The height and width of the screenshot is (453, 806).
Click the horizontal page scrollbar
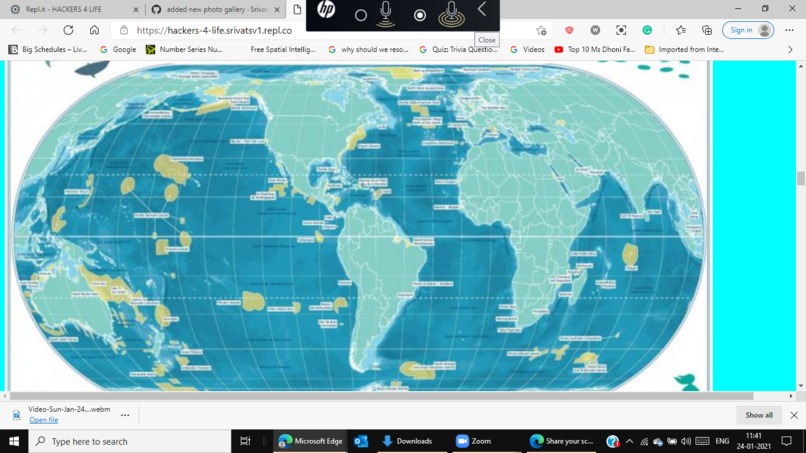381,396
